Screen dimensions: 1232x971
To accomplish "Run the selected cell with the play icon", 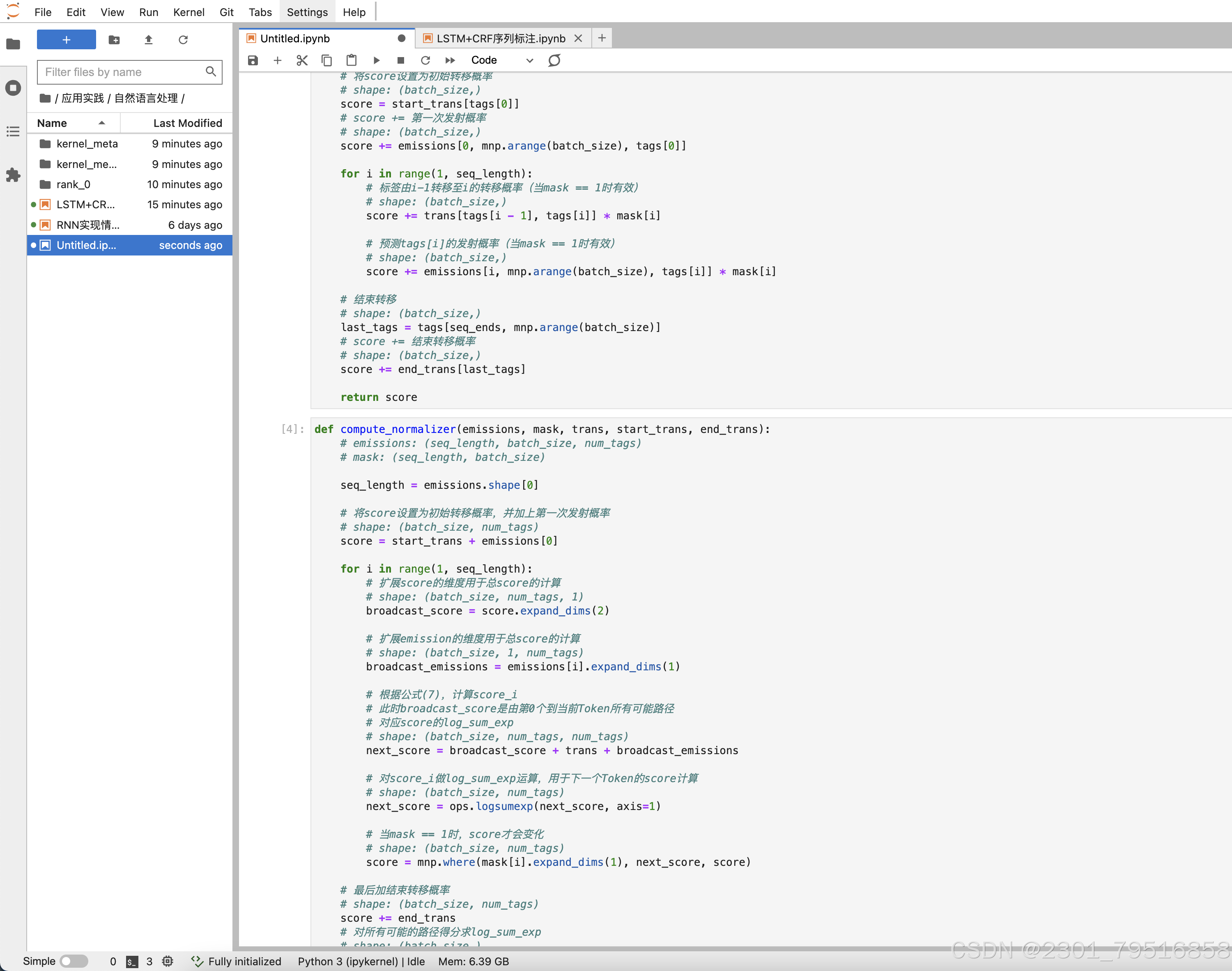I will (376, 60).
